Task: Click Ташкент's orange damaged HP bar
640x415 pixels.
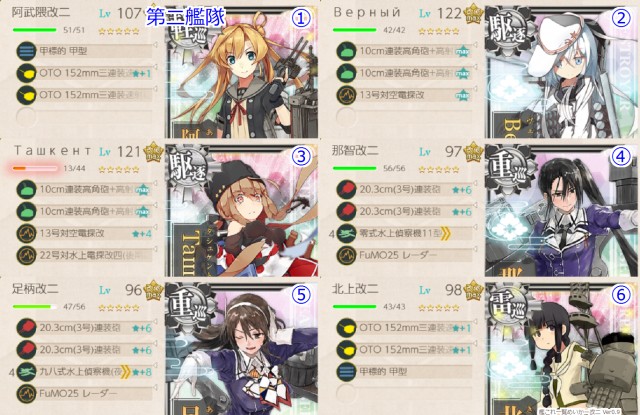Action: 35,168
